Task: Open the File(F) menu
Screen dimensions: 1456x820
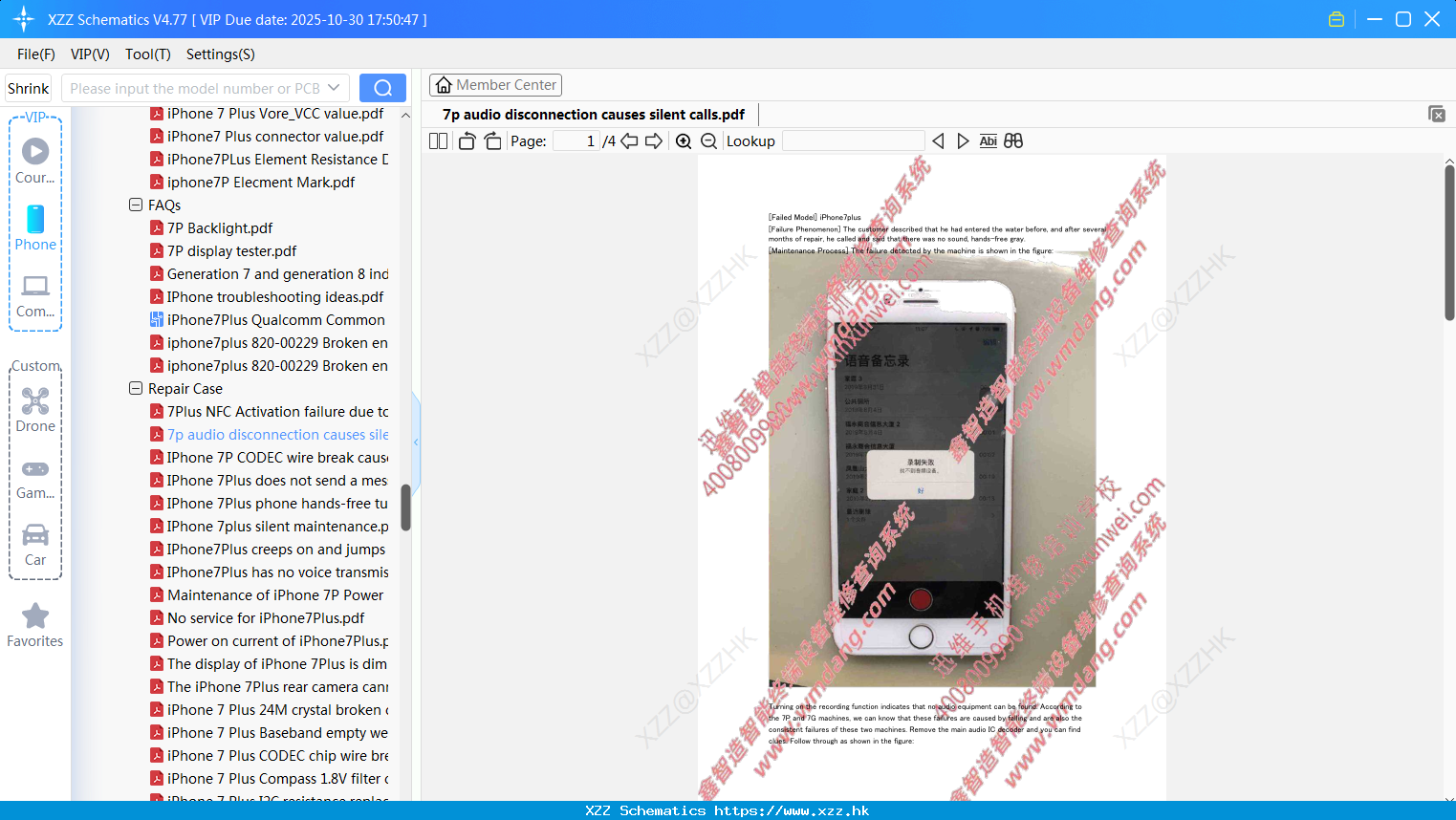Action: (x=36, y=54)
